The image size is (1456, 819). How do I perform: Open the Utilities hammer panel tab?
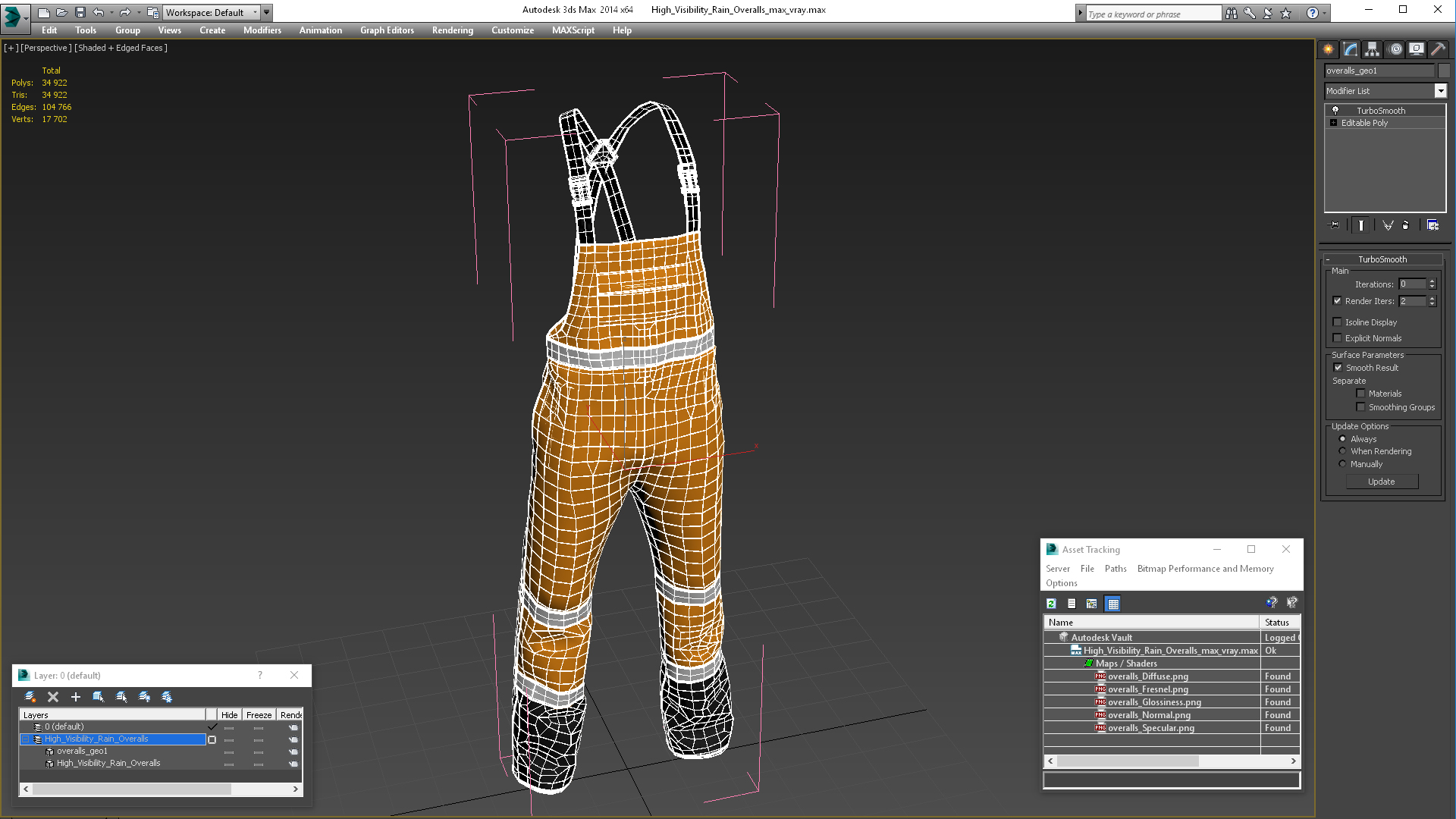pos(1439,49)
